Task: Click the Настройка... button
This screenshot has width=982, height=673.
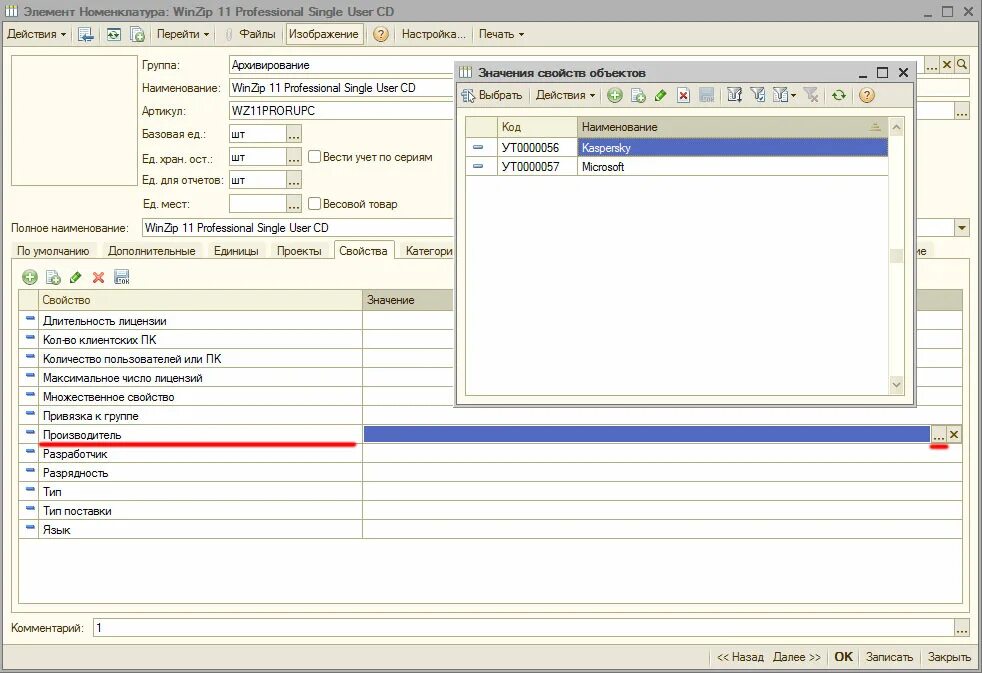Action: [433, 34]
